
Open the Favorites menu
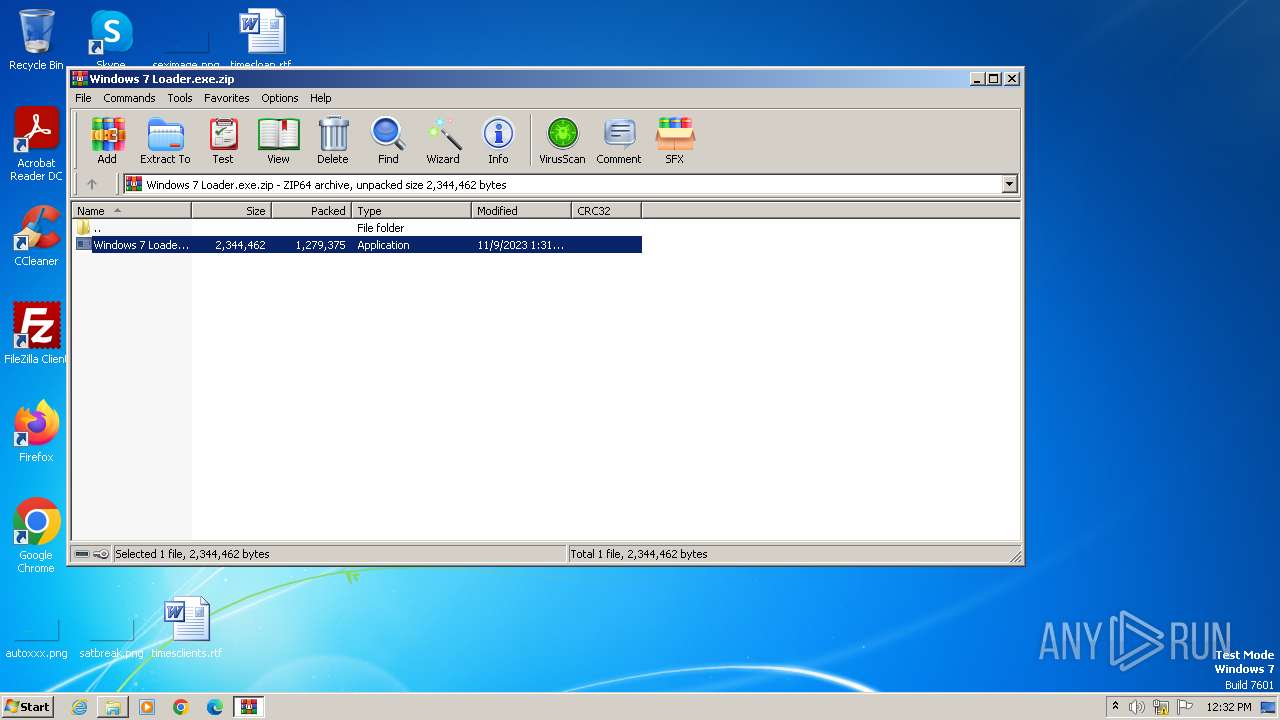(x=227, y=98)
